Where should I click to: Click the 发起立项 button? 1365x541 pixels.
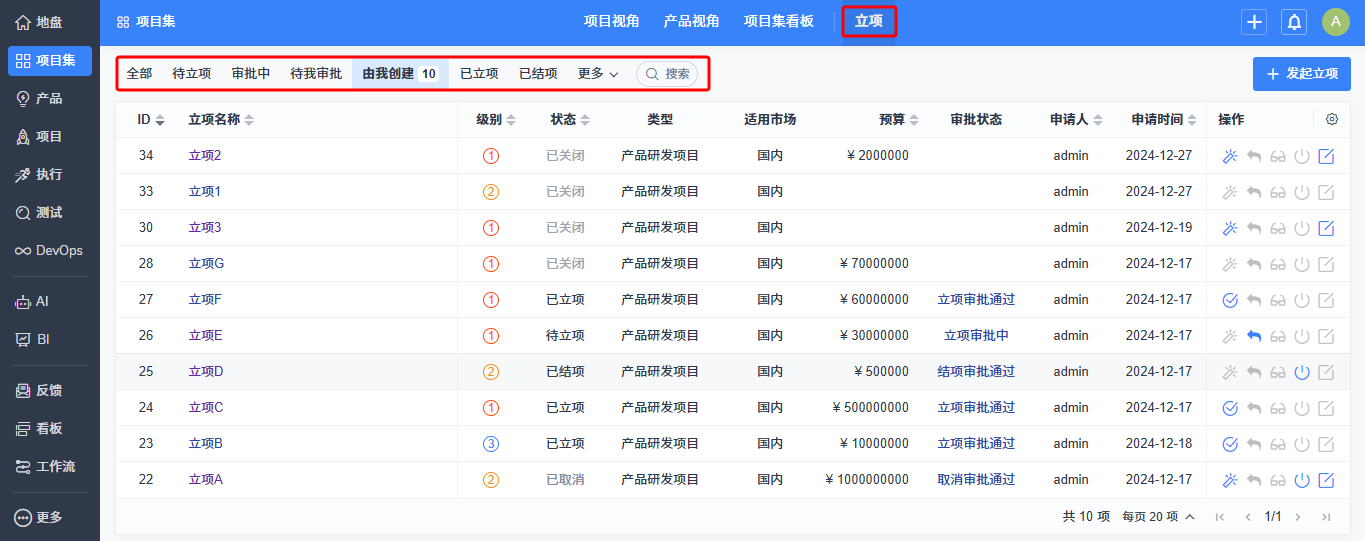[x=1301, y=74]
